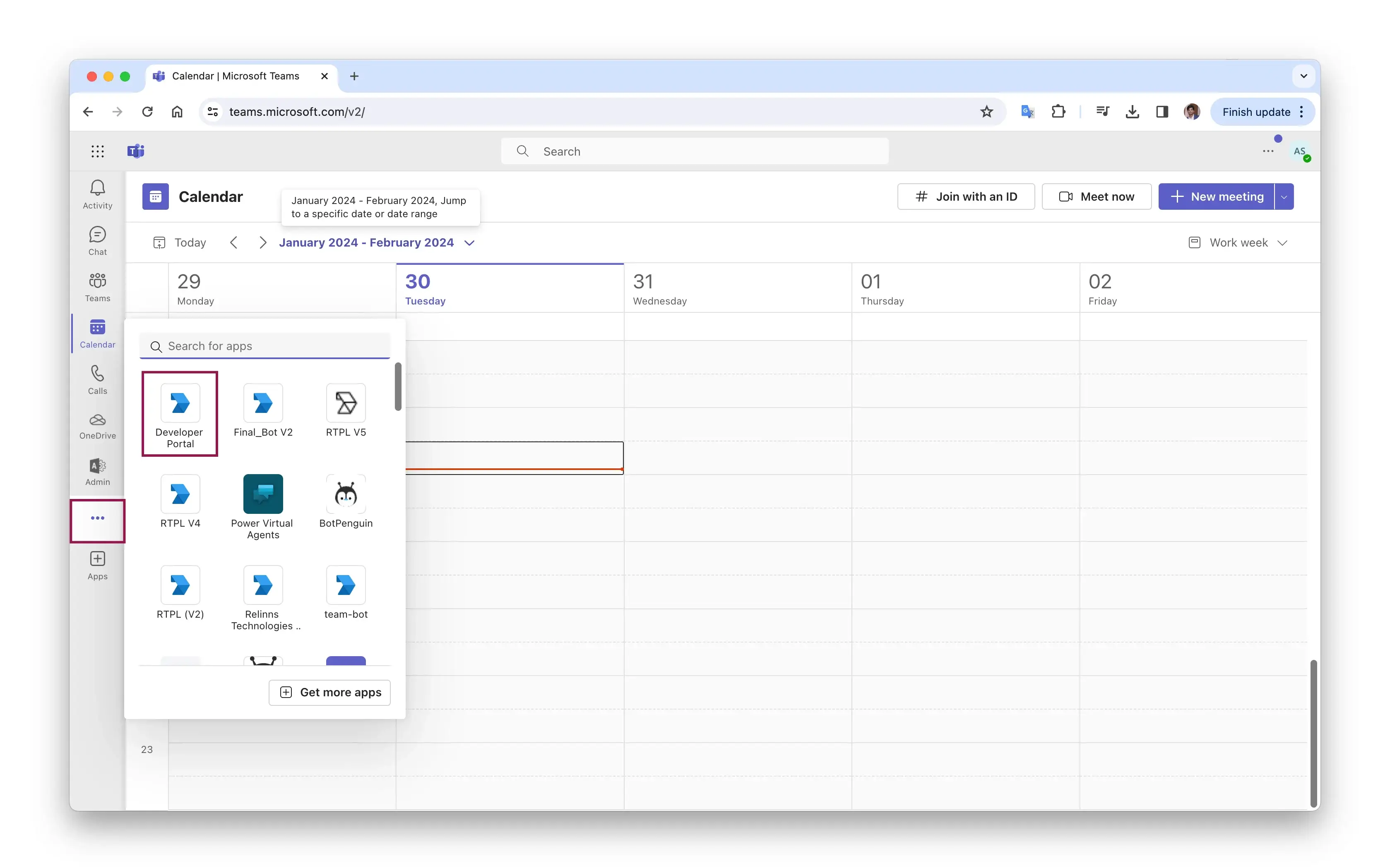Open the ellipsis menu below Admin
The image size is (1390, 868).
(x=97, y=518)
